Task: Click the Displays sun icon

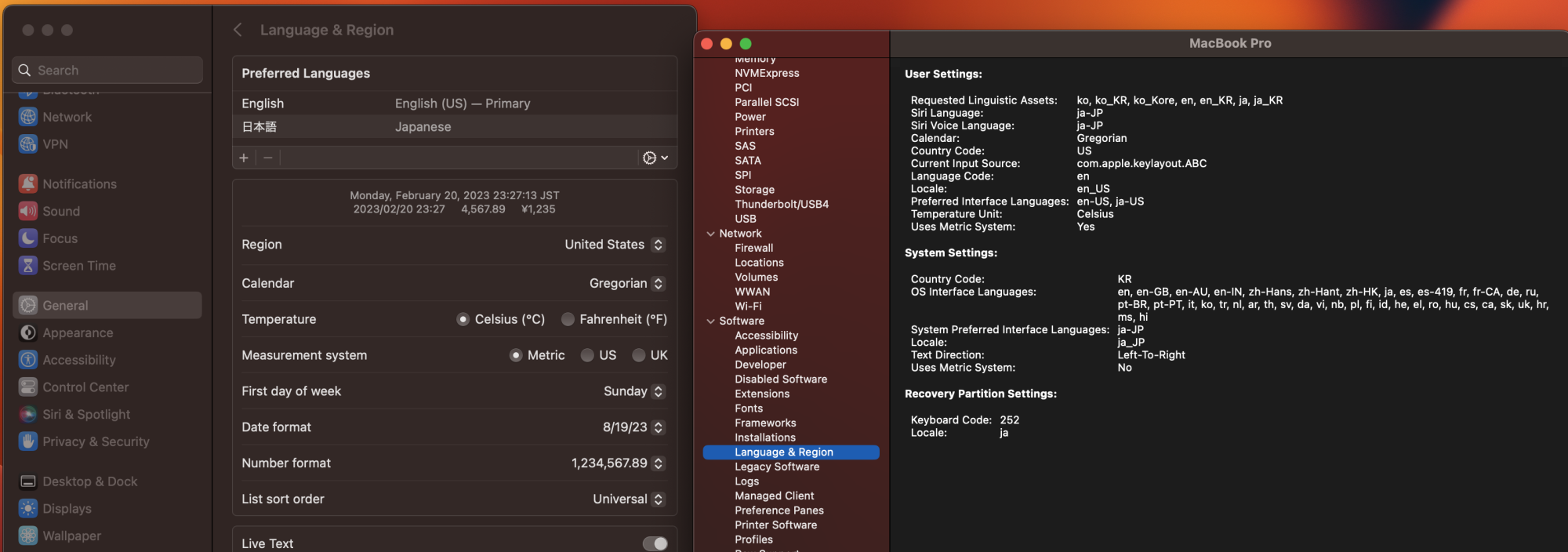Action: point(28,509)
